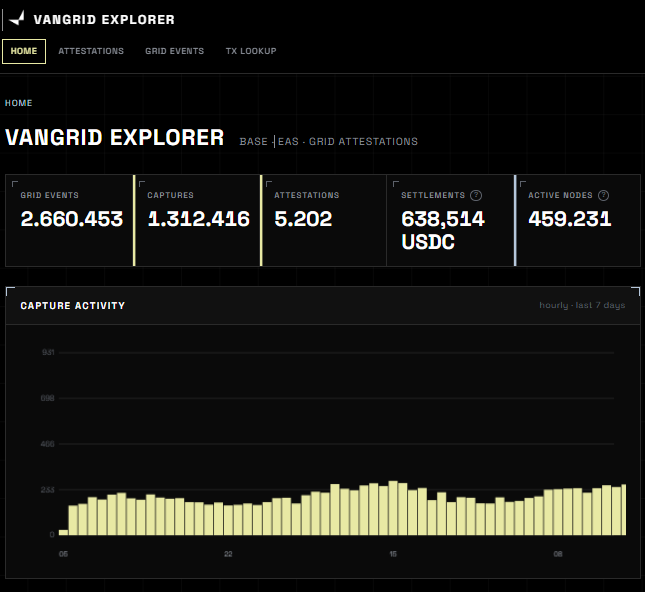The image size is (645, 592).
Task: Click the value 2.660.453
Action: point(72,218)
